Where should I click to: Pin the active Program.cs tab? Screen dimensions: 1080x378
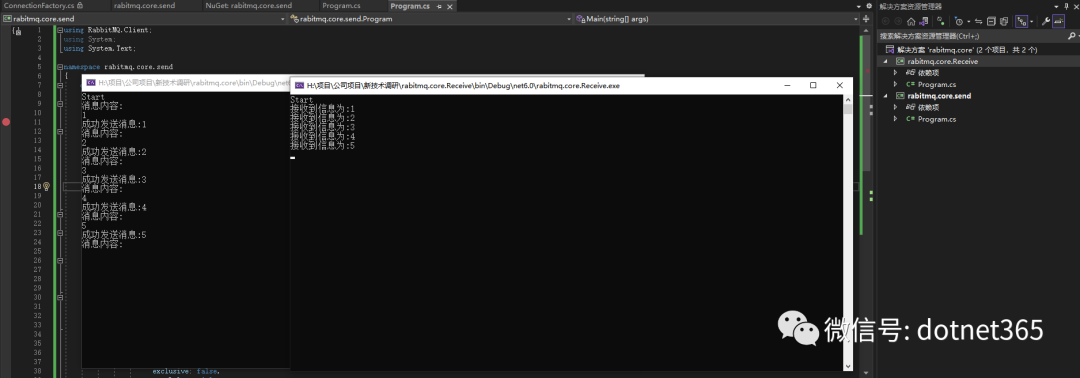[439, 6]
